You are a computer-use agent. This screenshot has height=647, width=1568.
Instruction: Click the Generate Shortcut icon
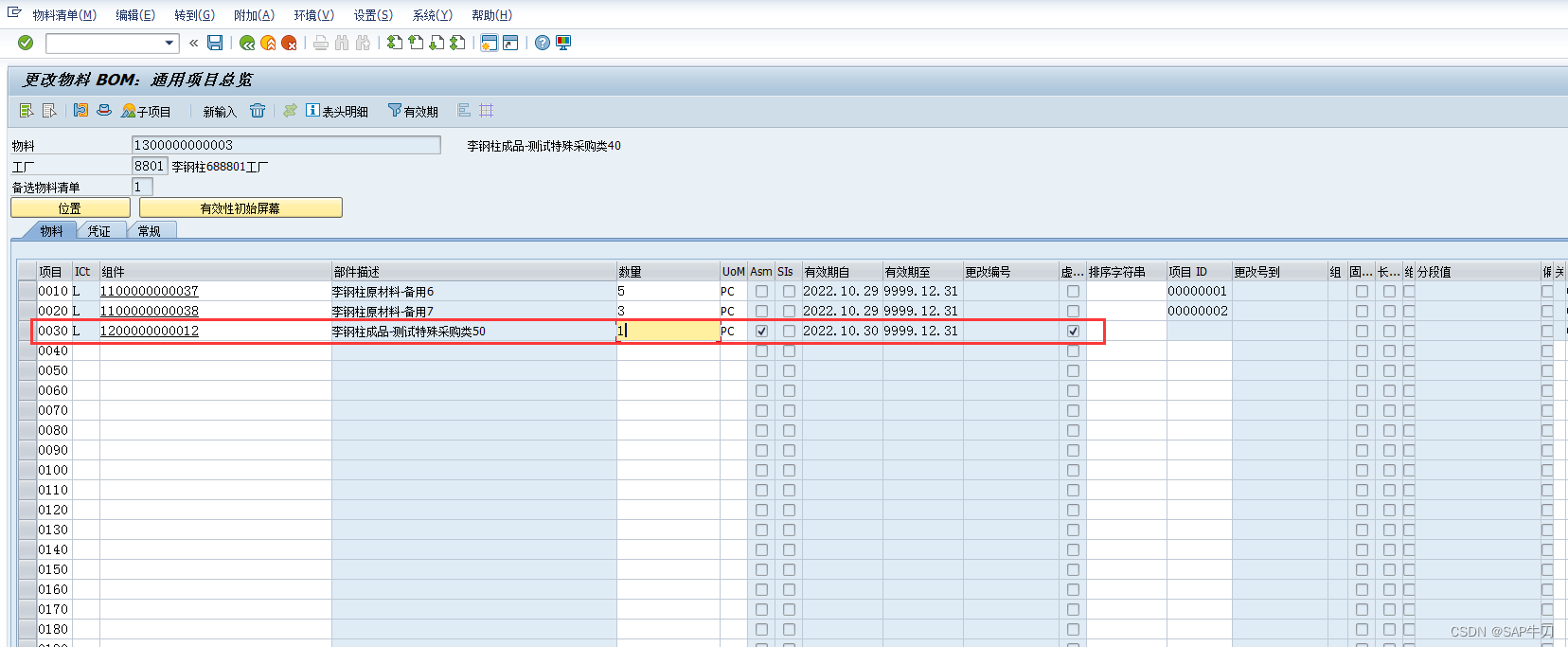[x=510, y=43]
